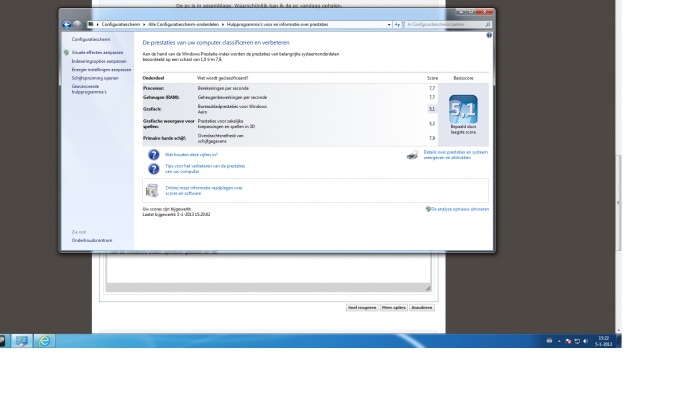
Task: Open the address bar history dropdown arrow
Action: 389,25
